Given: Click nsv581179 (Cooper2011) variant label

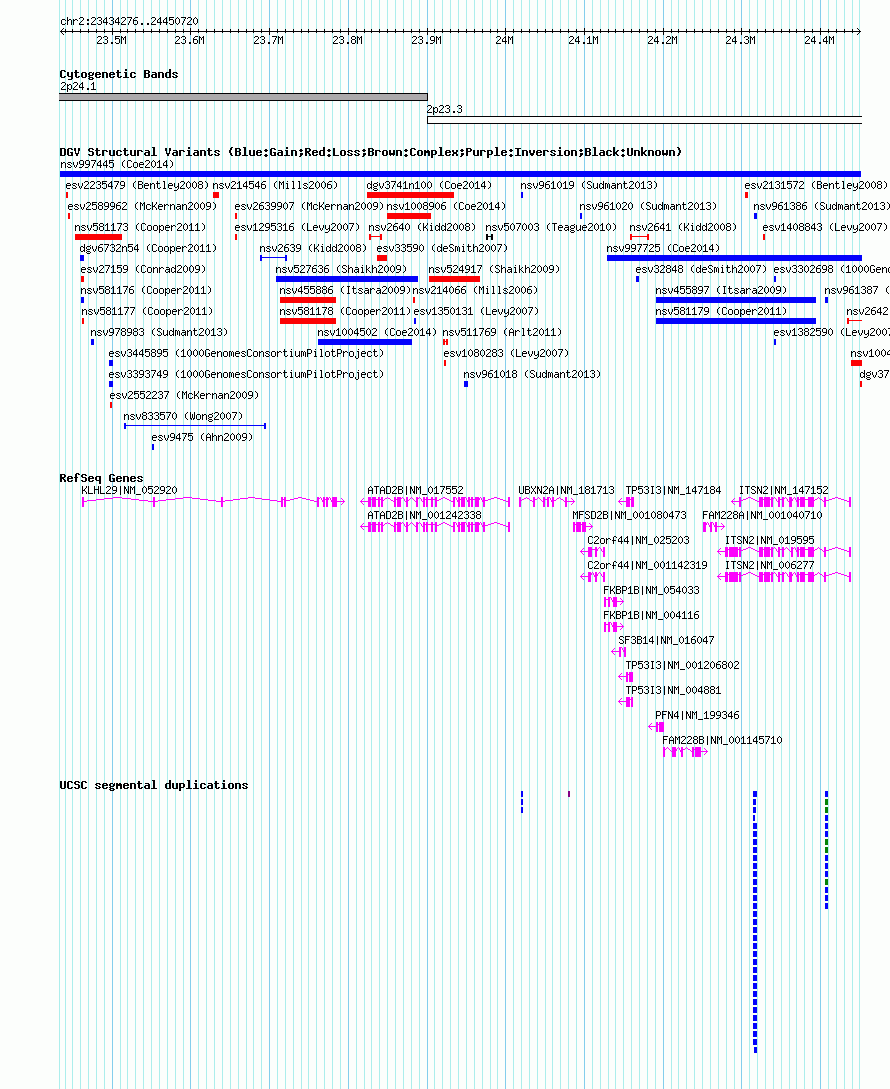Looking at the screenshot, I should [721, 311].
